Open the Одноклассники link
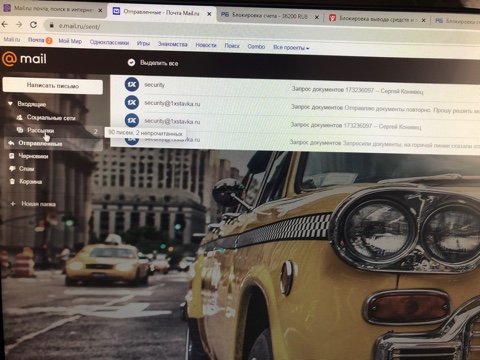480x360 pixels. point(109,42)
